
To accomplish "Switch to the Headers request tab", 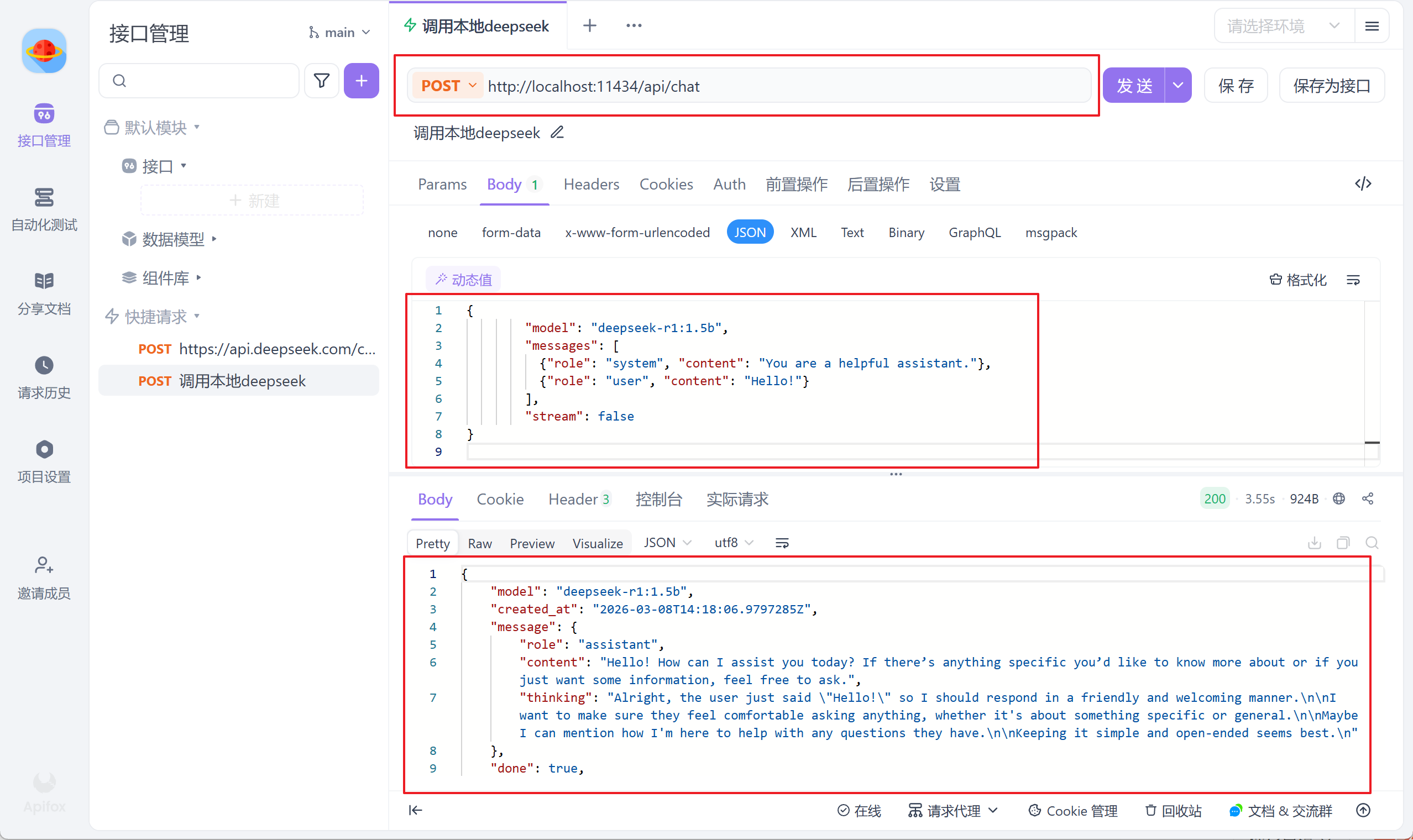I will click(x=591, y=184).
